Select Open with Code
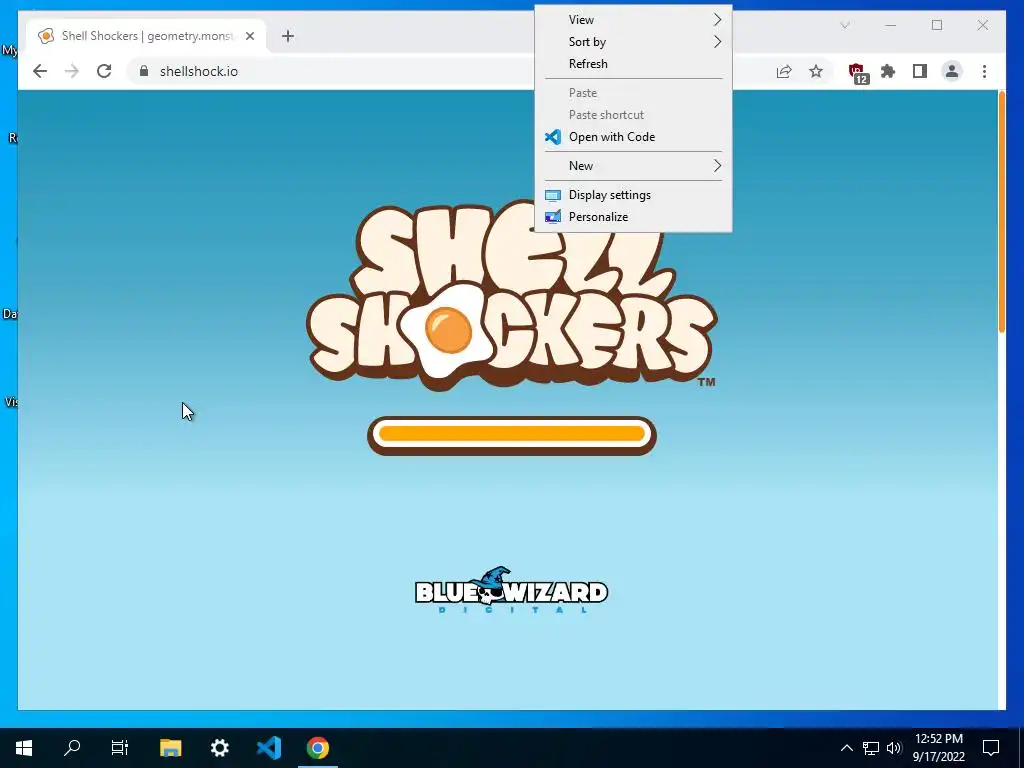The height and width of the screenshot is (768, 1024). (x=633, y=136)
